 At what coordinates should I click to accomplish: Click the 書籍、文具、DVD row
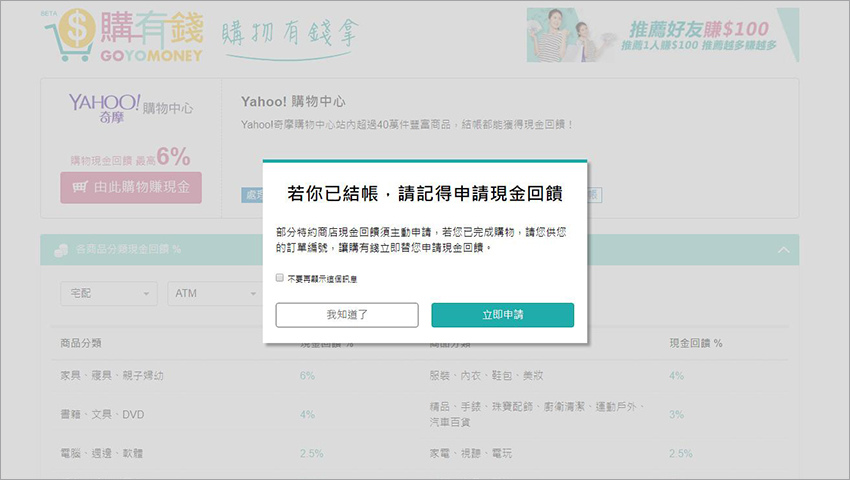(102, 414)
